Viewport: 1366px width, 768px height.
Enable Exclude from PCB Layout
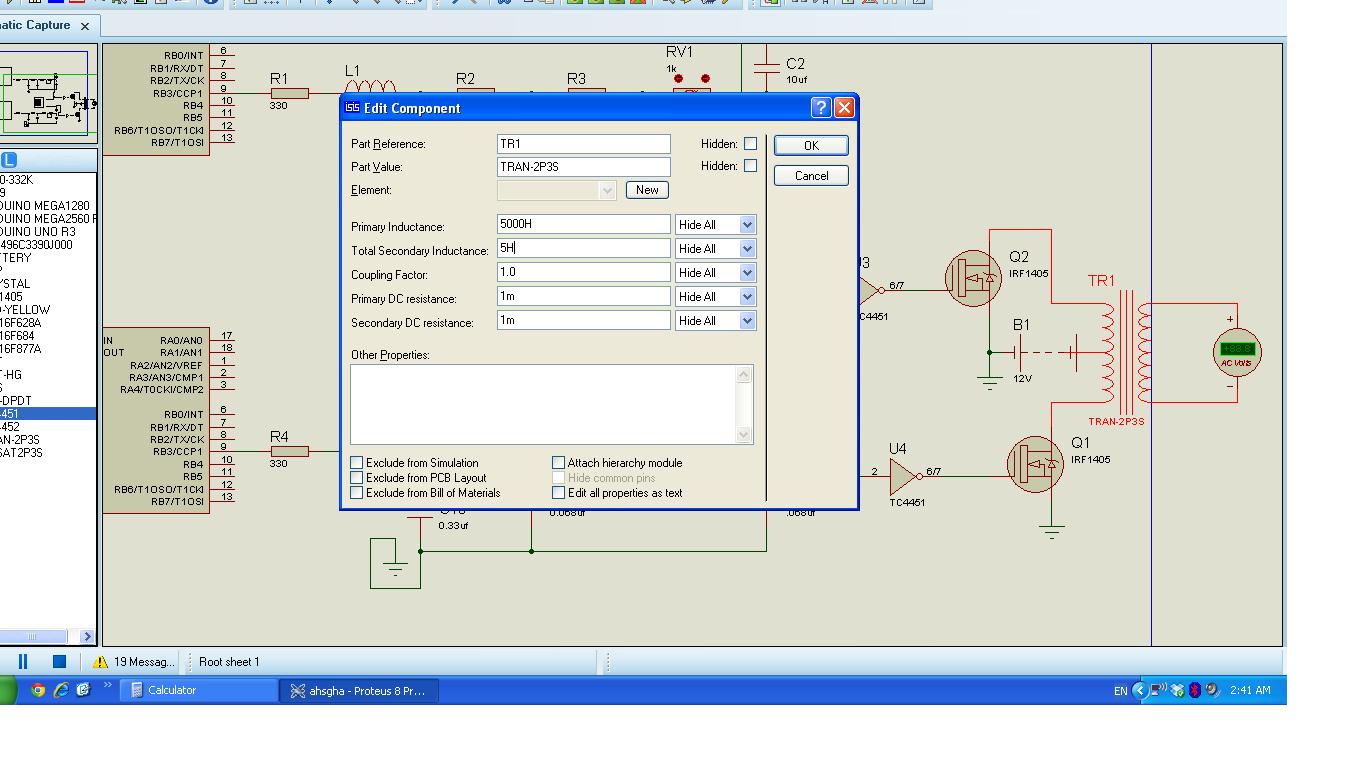[356, 478]
